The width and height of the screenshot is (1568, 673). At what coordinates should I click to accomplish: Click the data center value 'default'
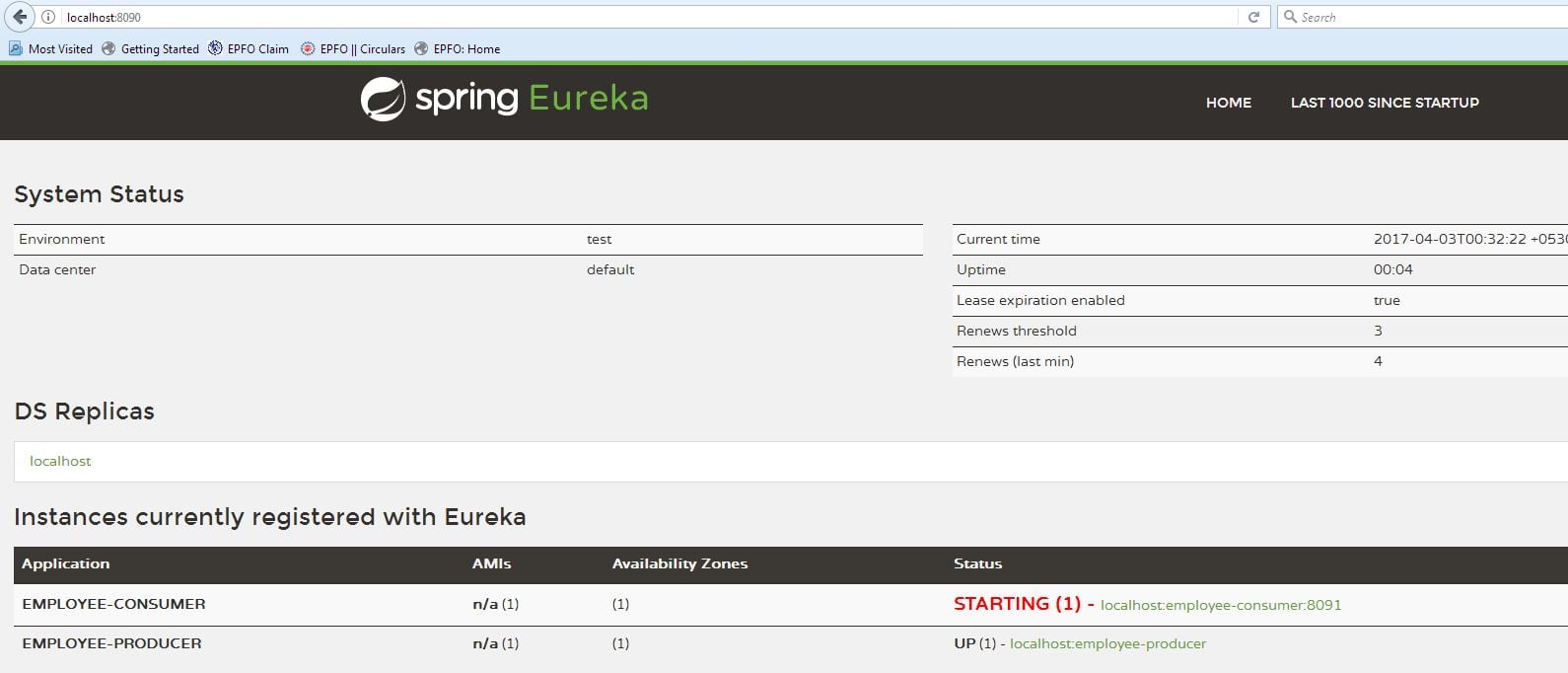coord(610,269)
